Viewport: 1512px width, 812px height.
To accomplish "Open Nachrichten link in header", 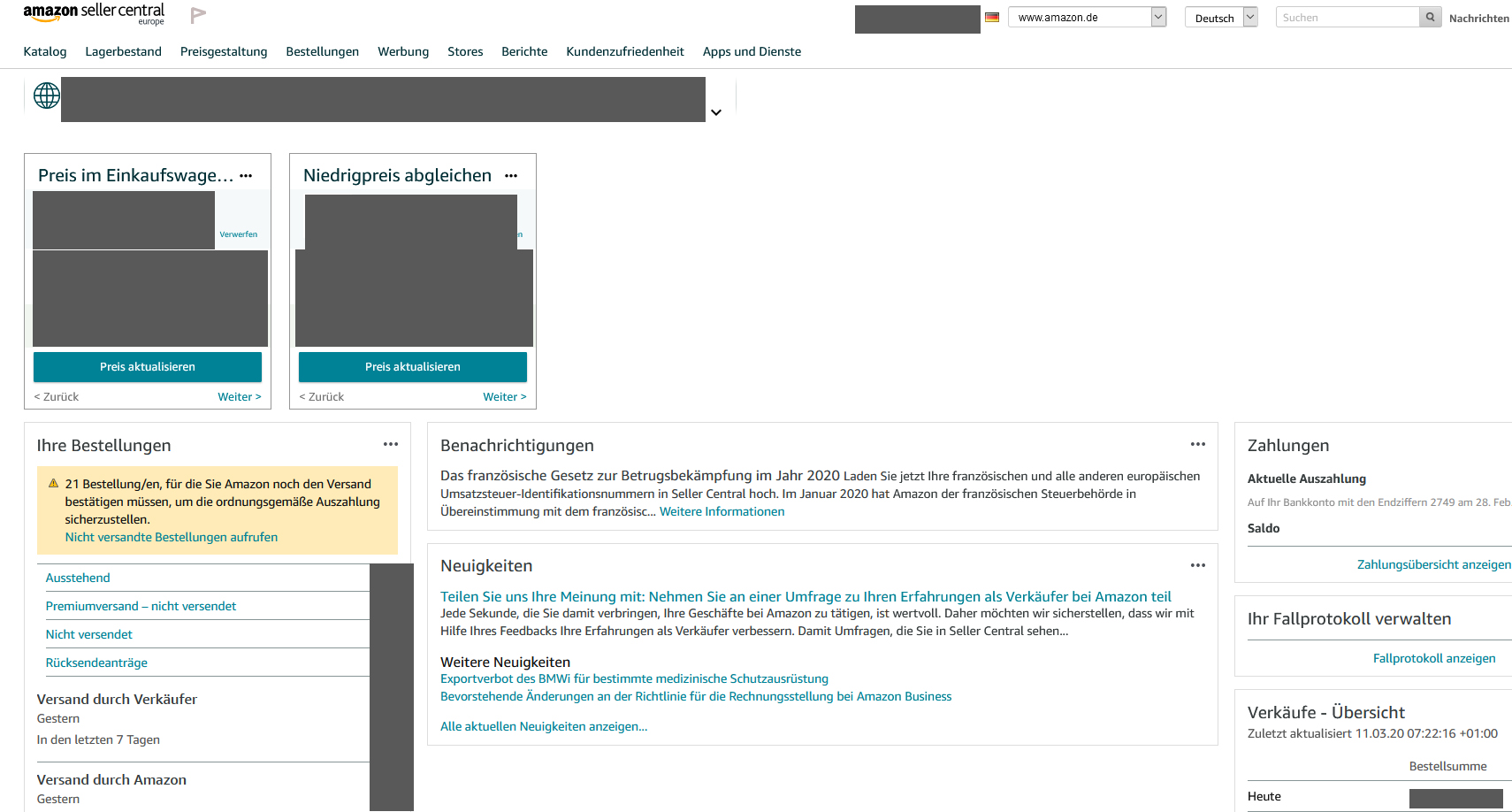I will 1479,18.
